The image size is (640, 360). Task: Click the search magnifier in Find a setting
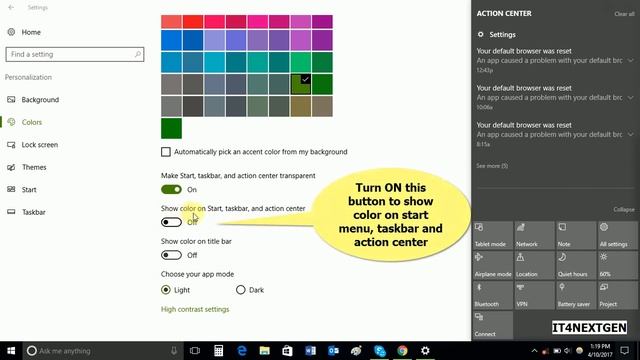pos(138,54)
